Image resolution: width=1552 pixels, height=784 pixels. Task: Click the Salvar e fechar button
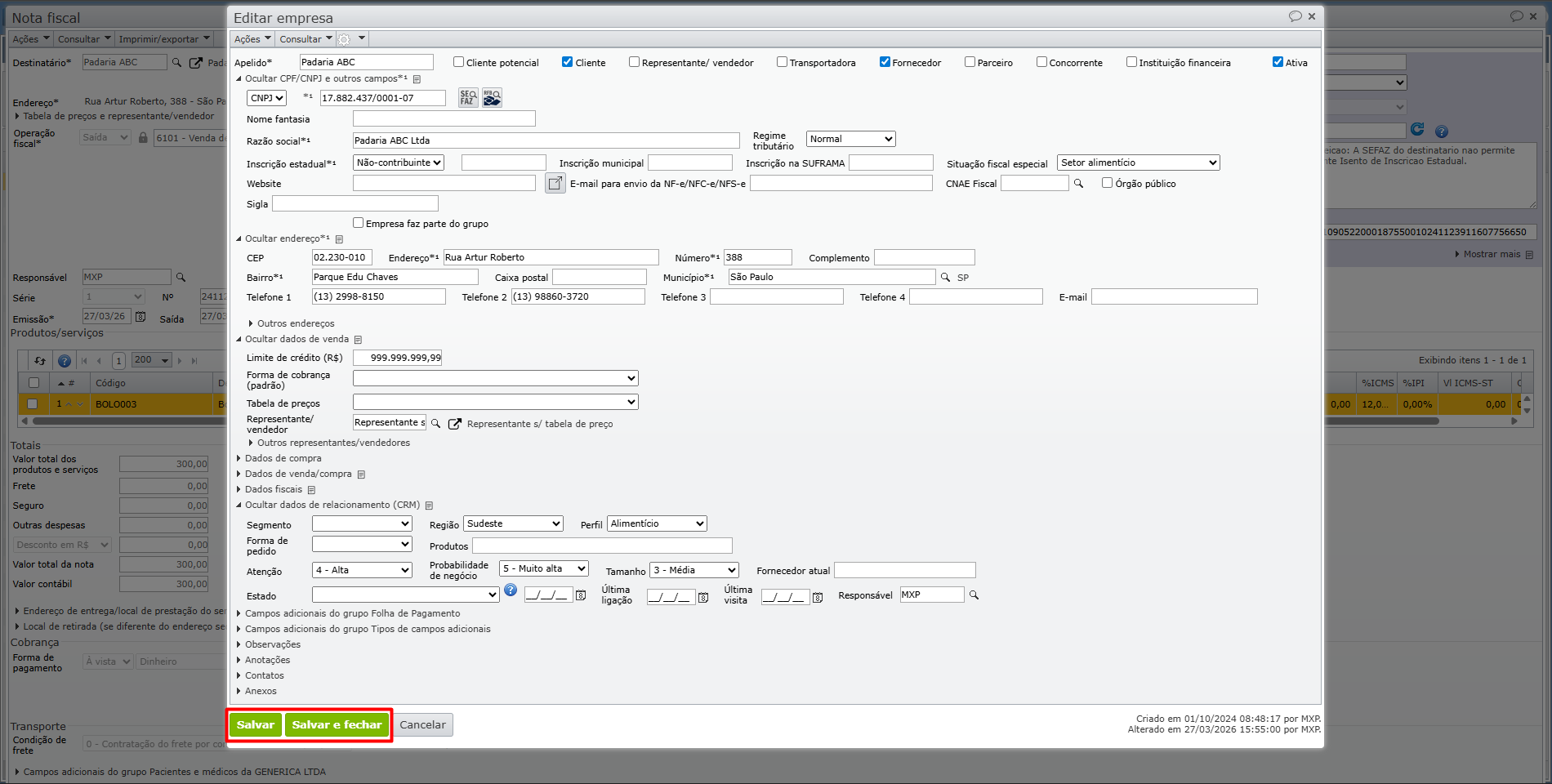(337, 725)
